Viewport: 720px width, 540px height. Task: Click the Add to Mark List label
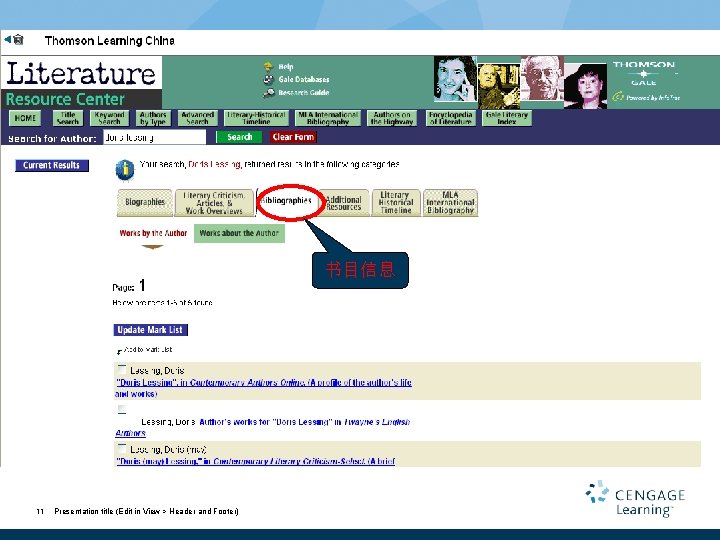(148, 349)
